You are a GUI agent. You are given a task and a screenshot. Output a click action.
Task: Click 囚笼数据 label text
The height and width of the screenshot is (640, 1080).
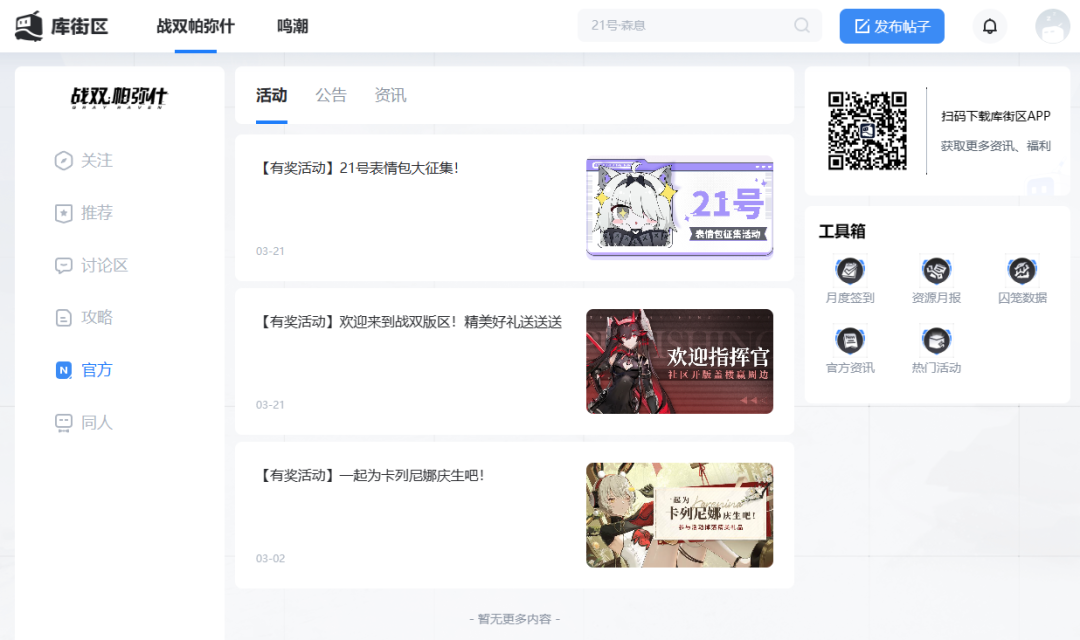click(x=1022, y=298)
